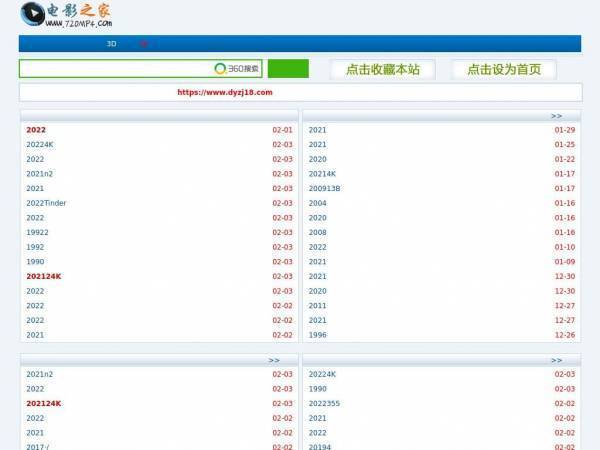Click the 360 search ring icon

(220, 69)
